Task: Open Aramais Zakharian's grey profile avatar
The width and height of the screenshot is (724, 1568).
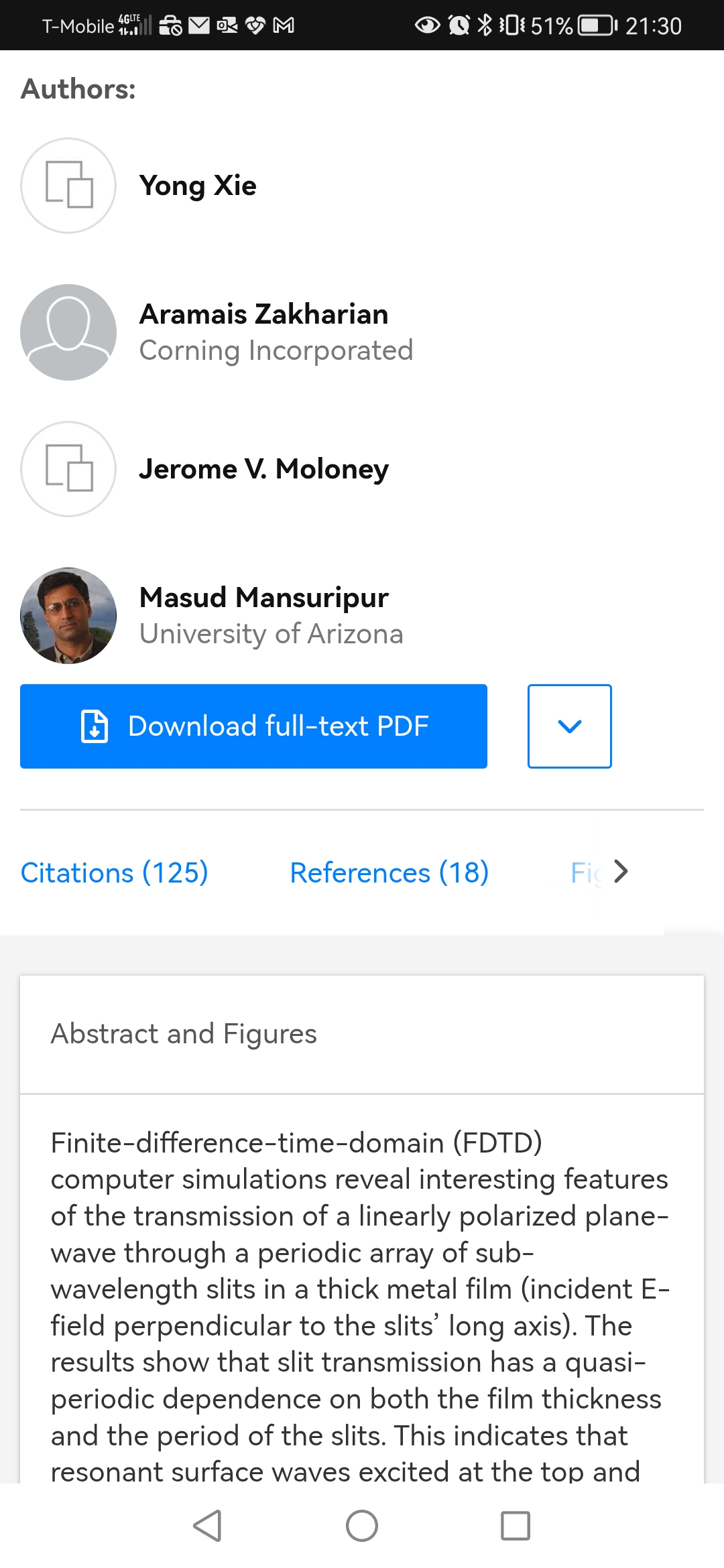Action: point(68,332)
